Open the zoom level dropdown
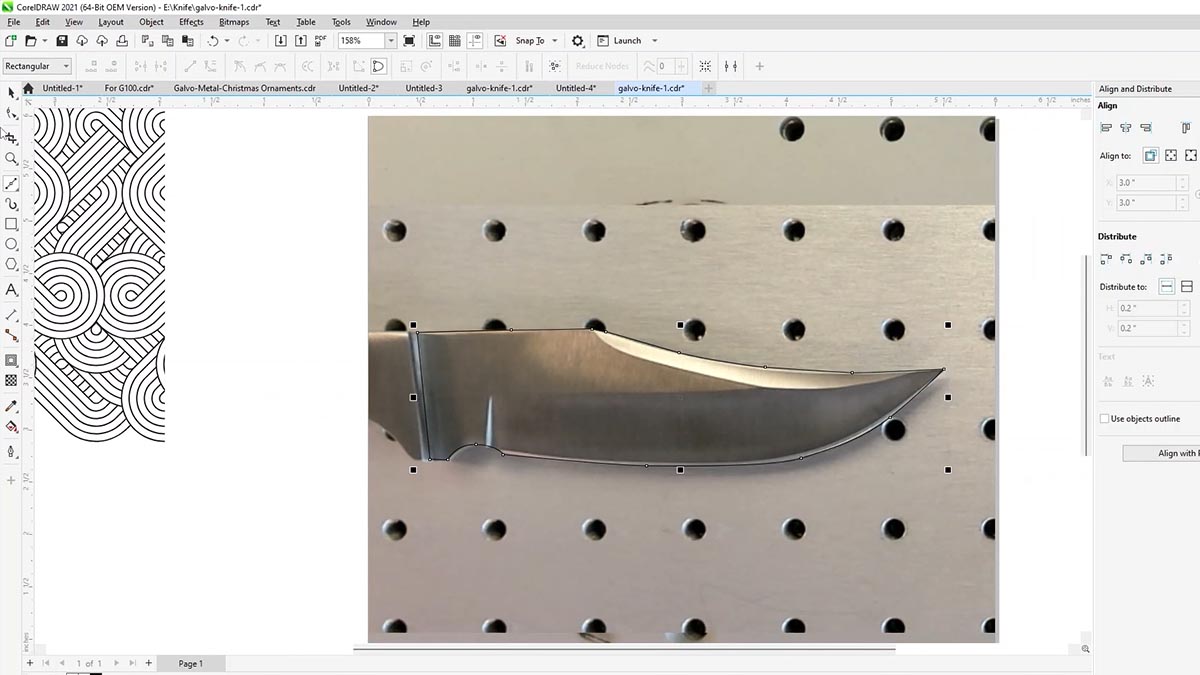 click(391, 41)
